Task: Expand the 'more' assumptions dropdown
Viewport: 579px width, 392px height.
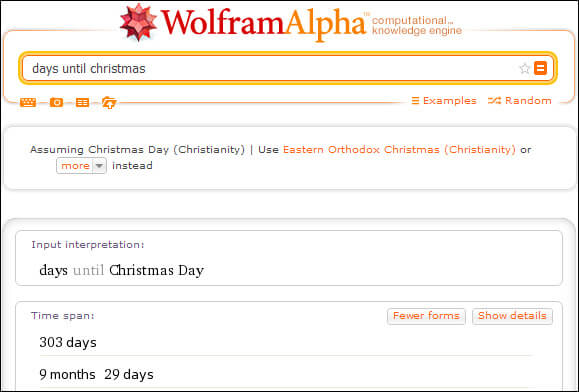Action: pos(81,166)
